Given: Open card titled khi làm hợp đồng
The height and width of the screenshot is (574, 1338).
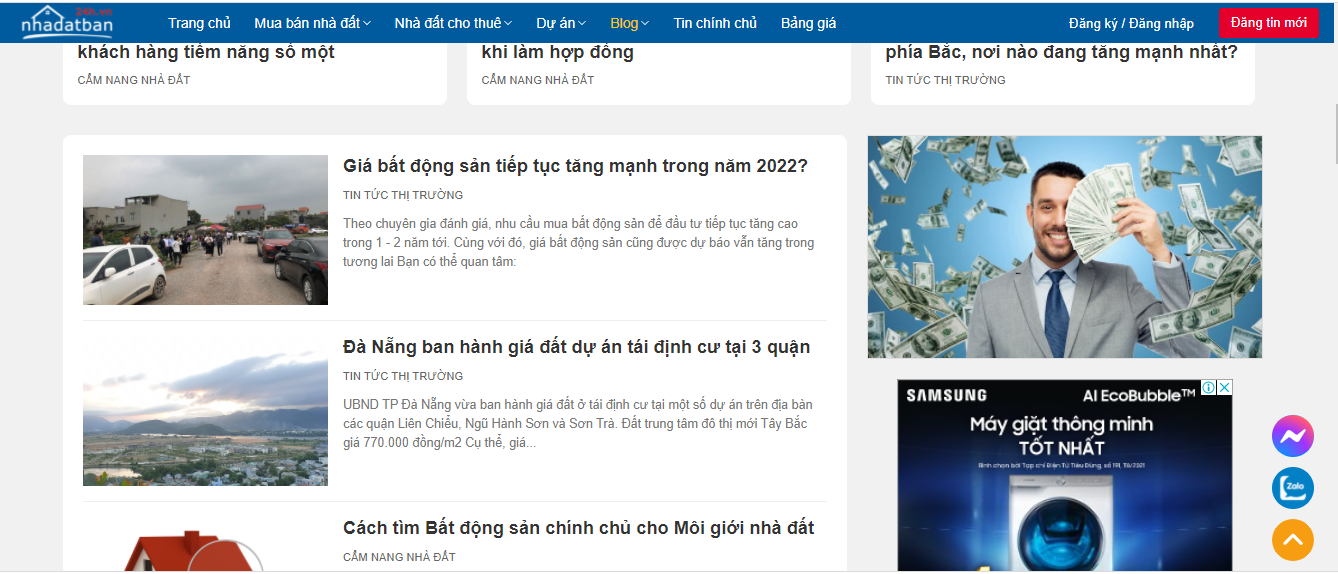Looking at the screenshot, I should click(557, 52).
